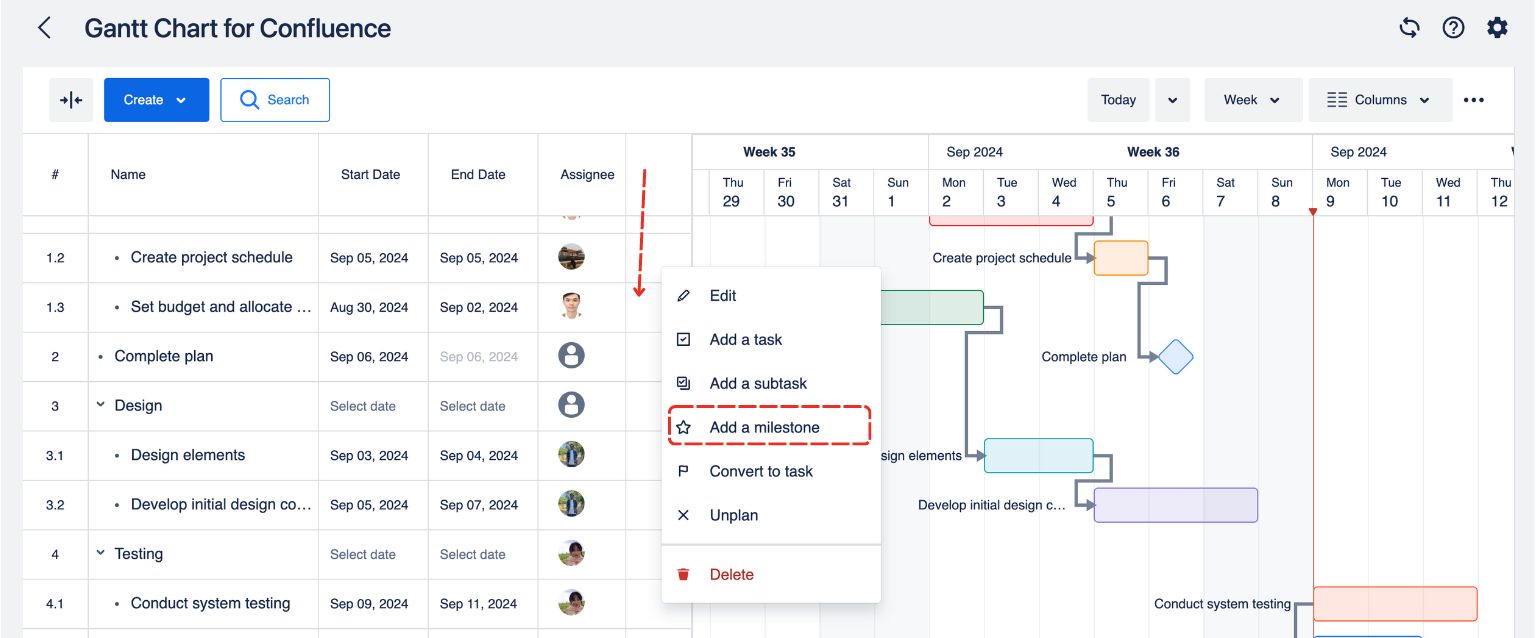Open the three-dot more options menu
The height and width of the screenshot is (638, 1536).
point(1473,100)
